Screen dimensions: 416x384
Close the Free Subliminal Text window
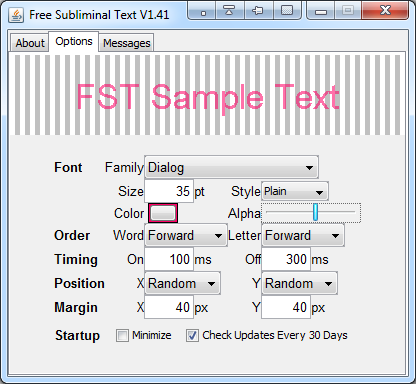pyautogui.click(x=385, y=11)
